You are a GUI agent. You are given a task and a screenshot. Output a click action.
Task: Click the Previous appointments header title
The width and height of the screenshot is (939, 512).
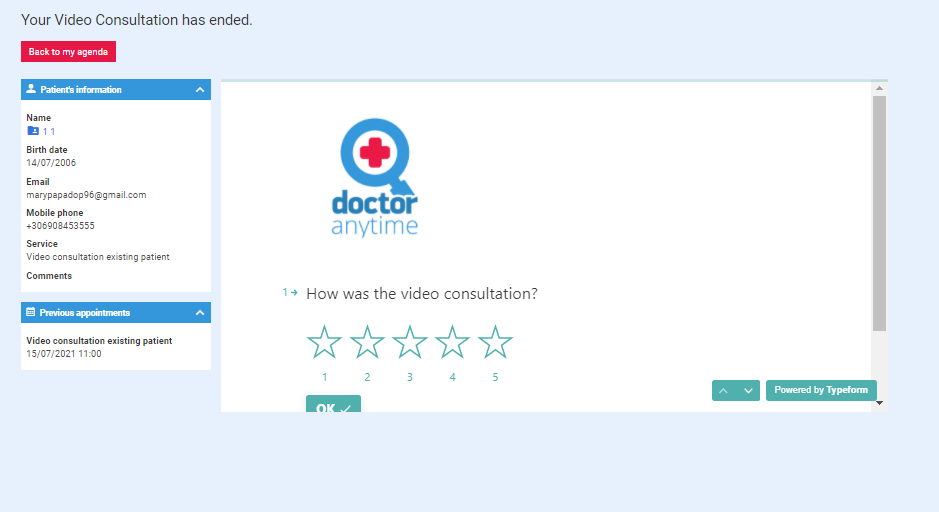point(84,313)
